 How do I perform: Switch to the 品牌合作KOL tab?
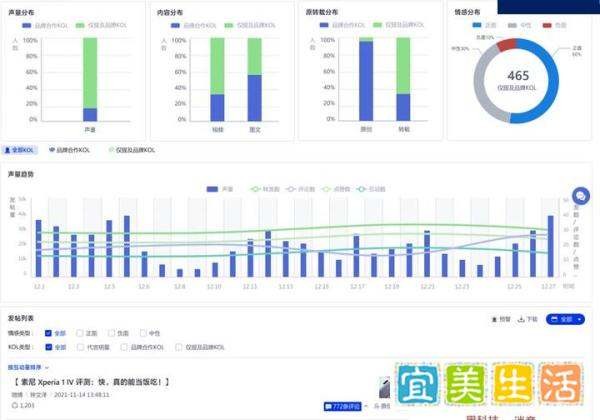pos(71,150)
